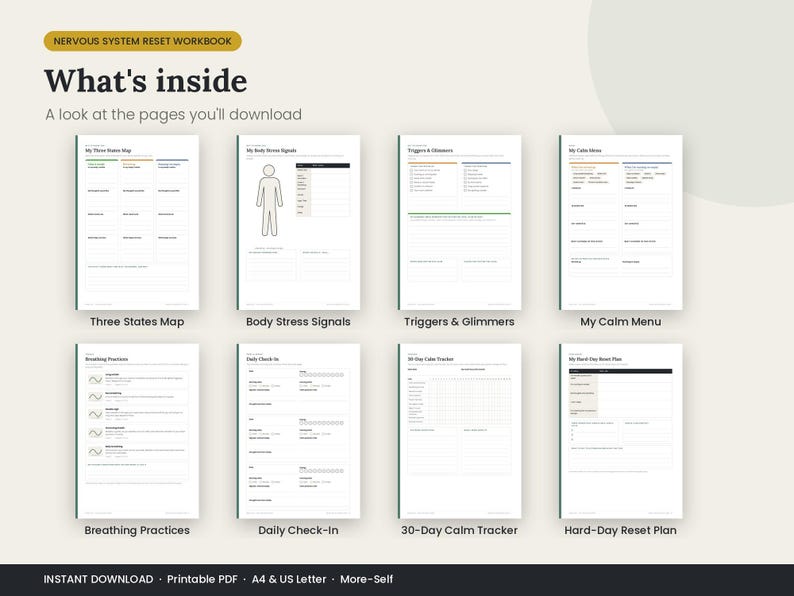This screenshot has height=596, width=794.
Task: Click the 'Daily Check-In' caption
Action: [298, 530]
